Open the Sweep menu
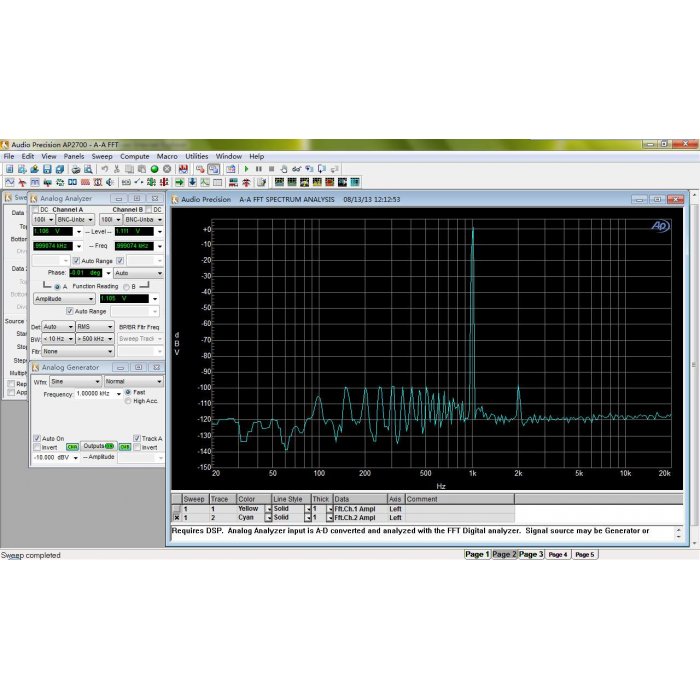Viewport: 700px width, 700px height. pos(102,157)
